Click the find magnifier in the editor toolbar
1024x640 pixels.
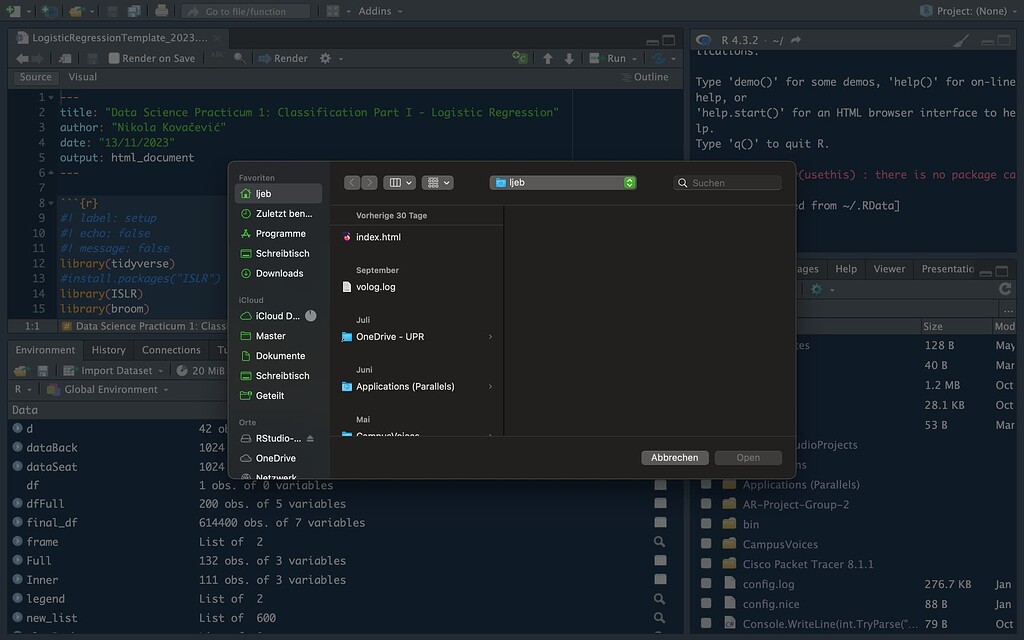[240, 59]
